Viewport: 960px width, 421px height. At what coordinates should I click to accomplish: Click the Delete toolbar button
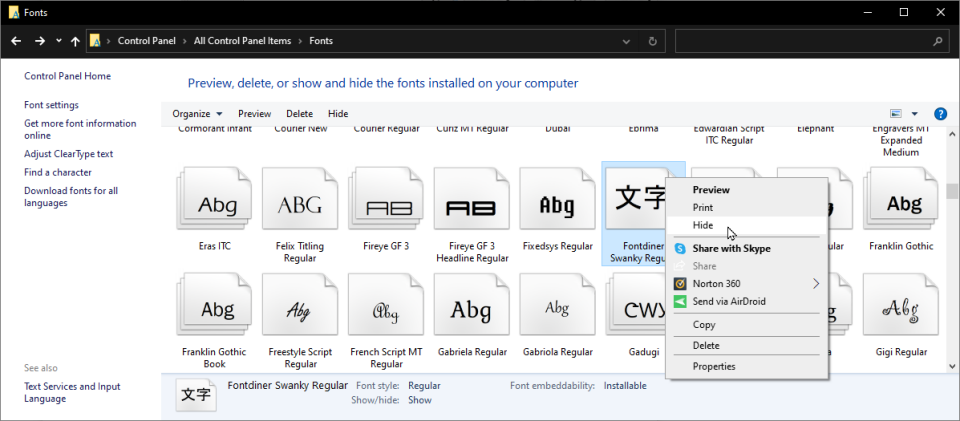[x=299, y=114]
